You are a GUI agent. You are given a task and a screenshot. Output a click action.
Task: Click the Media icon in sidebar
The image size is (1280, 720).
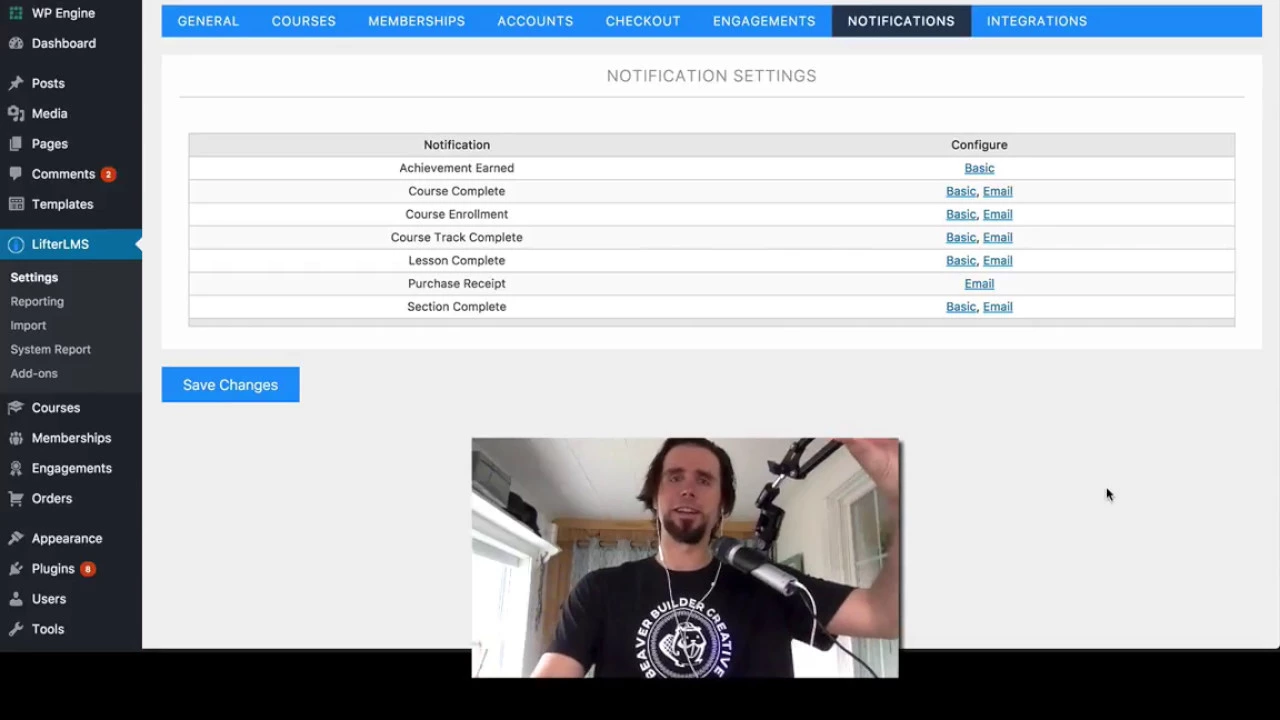tap(16, 113)
